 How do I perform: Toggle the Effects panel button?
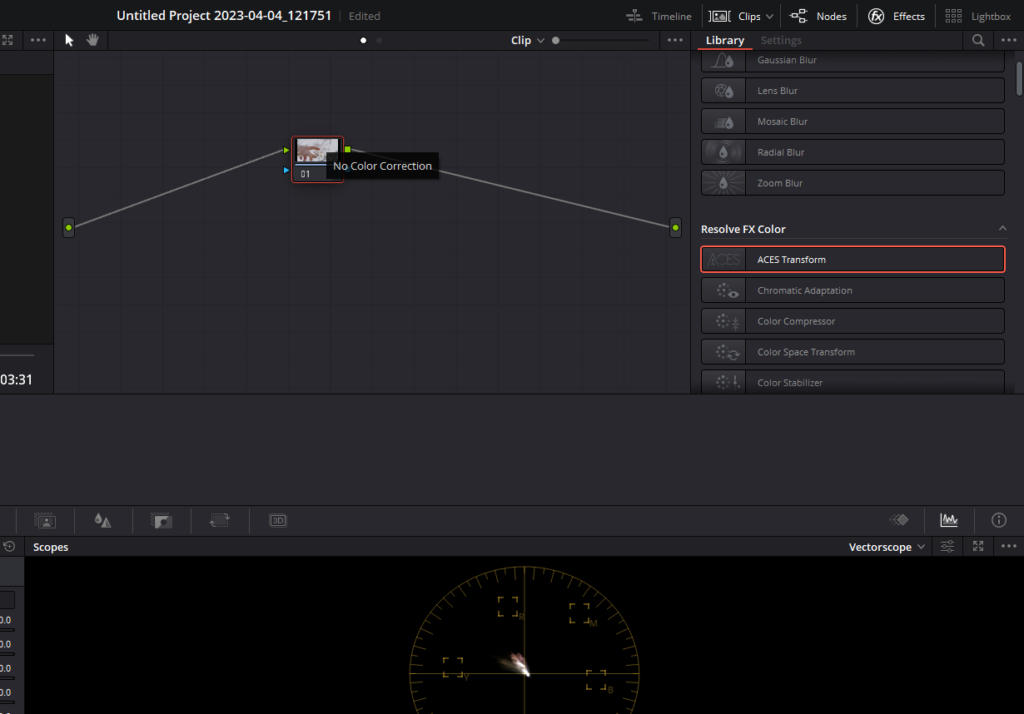pos(896,16)
